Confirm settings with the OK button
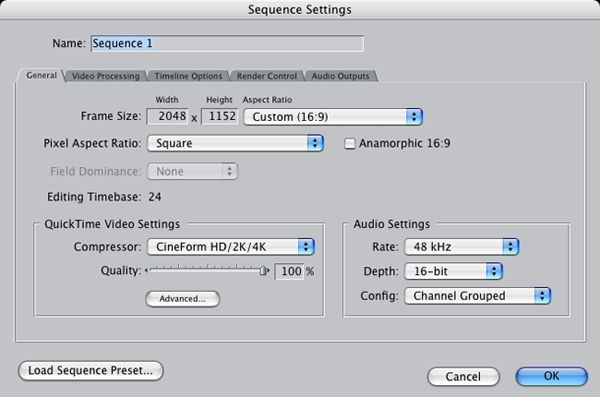Image resolution: width=600 pixels, height=397 pixels. 551,376
